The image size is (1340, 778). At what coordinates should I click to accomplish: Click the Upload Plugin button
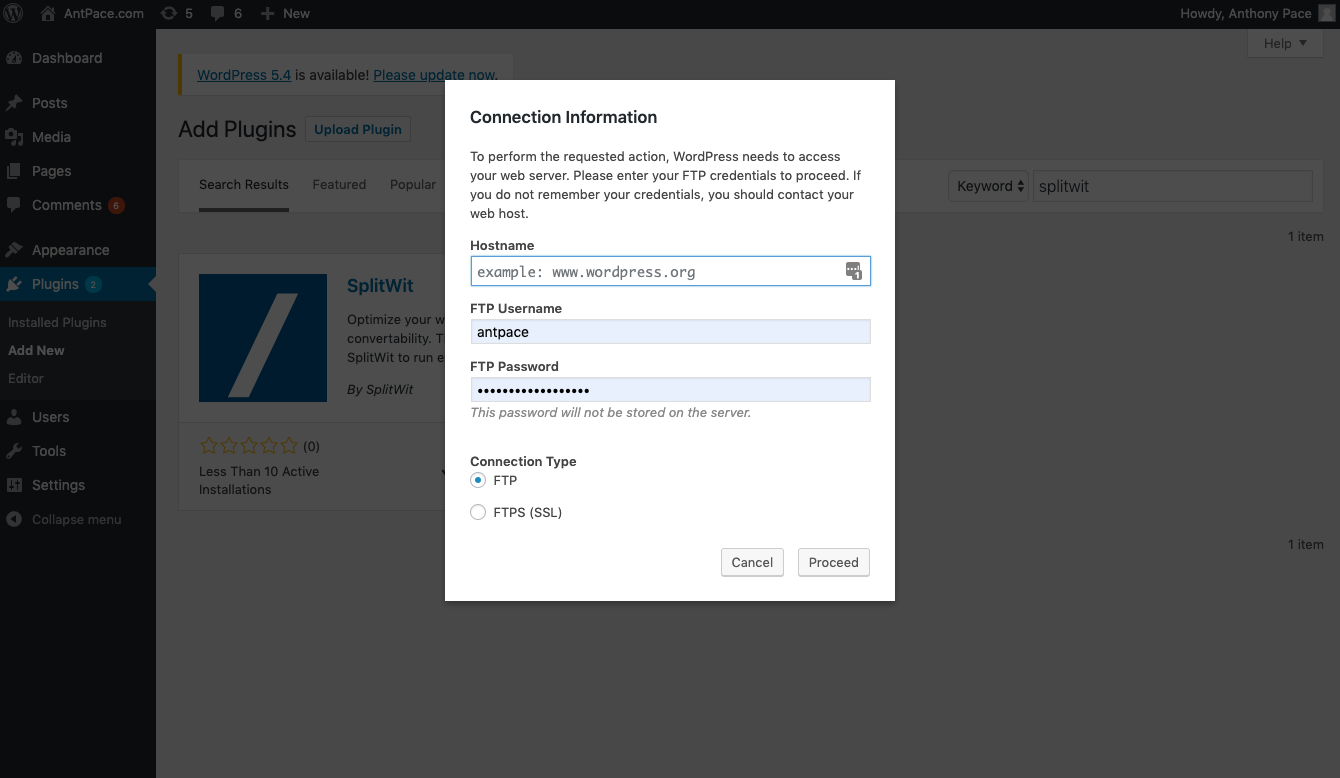[x=358, y=129]
